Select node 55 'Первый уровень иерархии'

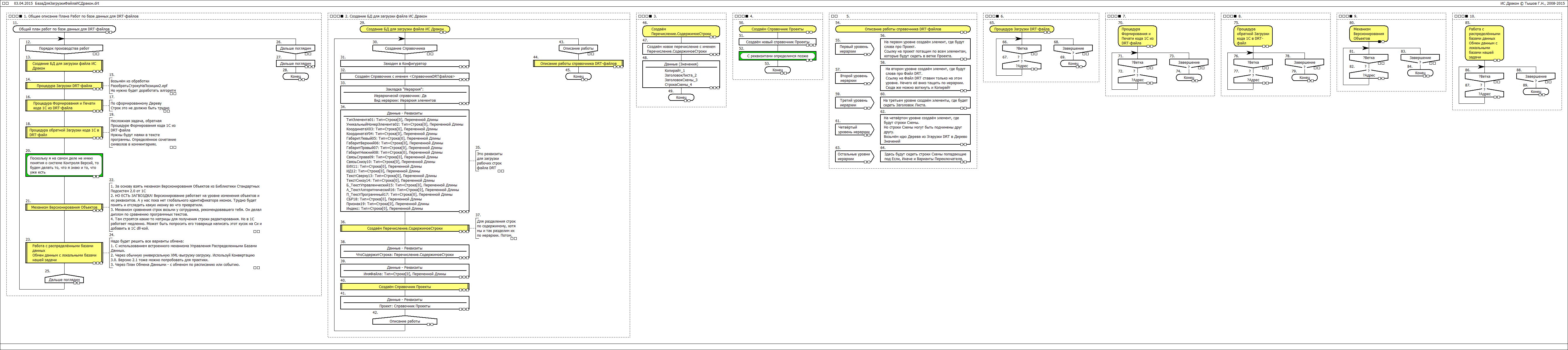click(x=855, y=49)
